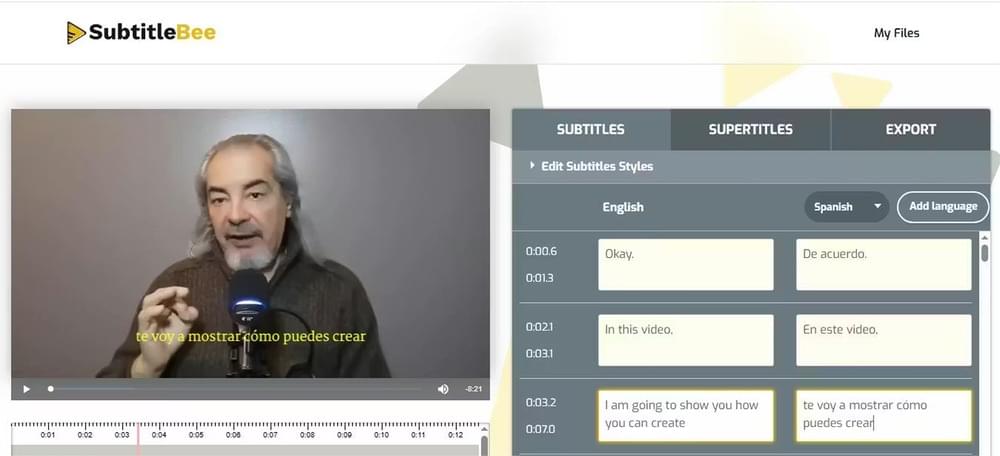Edit the English 'Okay.' subtitle field
This screenshot has height=456, width=1000.
(x=685, y=265)
